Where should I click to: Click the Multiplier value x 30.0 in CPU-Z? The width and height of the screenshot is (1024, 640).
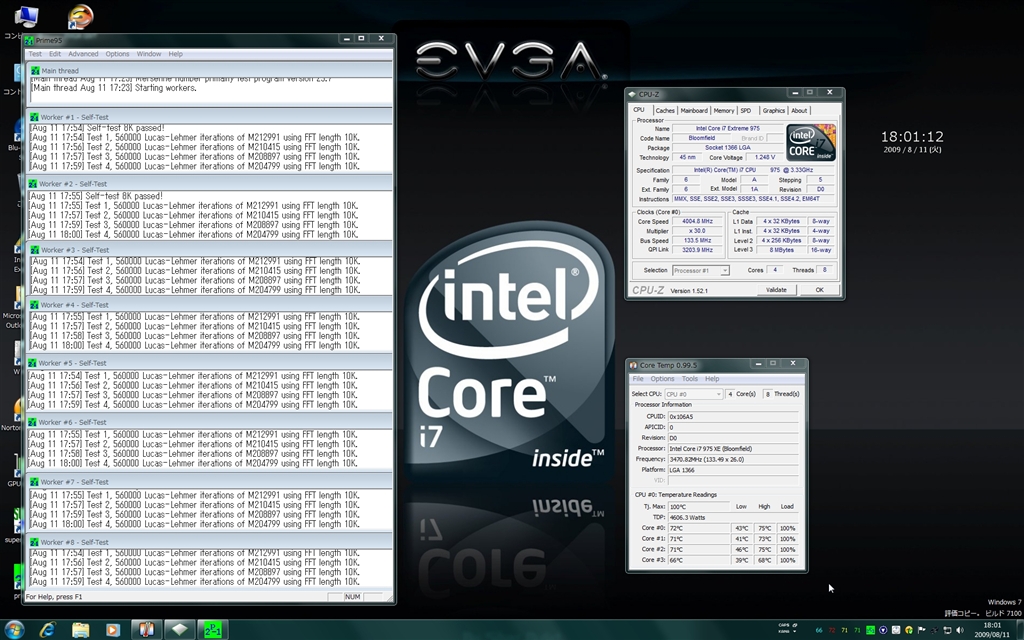pyautogui.click(x=697, y=231)
